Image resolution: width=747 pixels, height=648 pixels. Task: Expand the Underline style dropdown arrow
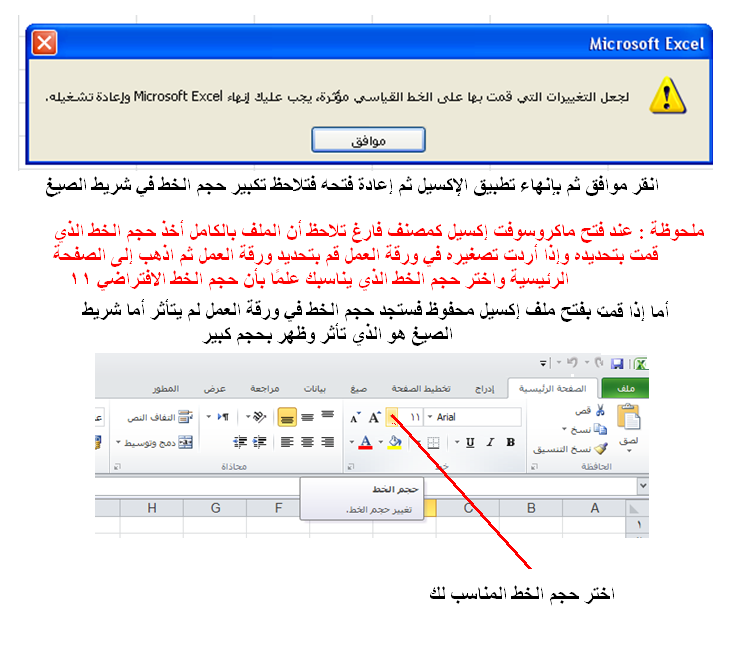pos(457,442)
